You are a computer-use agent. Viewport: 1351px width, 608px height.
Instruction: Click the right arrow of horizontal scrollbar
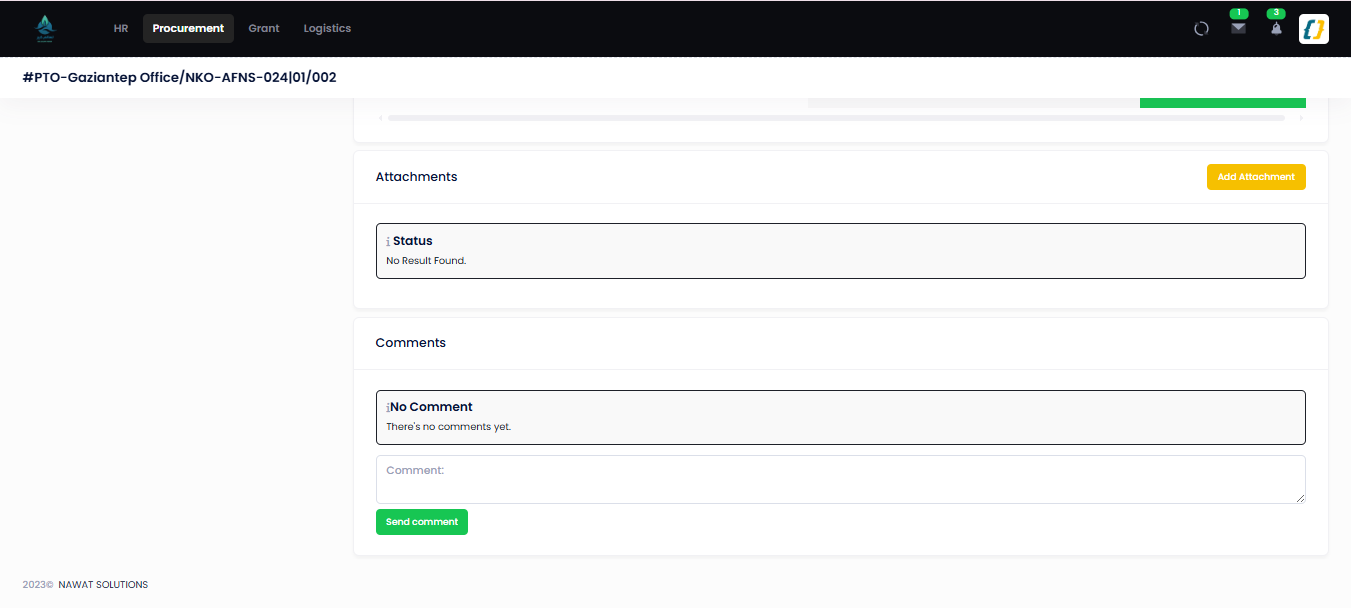[x=1301, y=118]
